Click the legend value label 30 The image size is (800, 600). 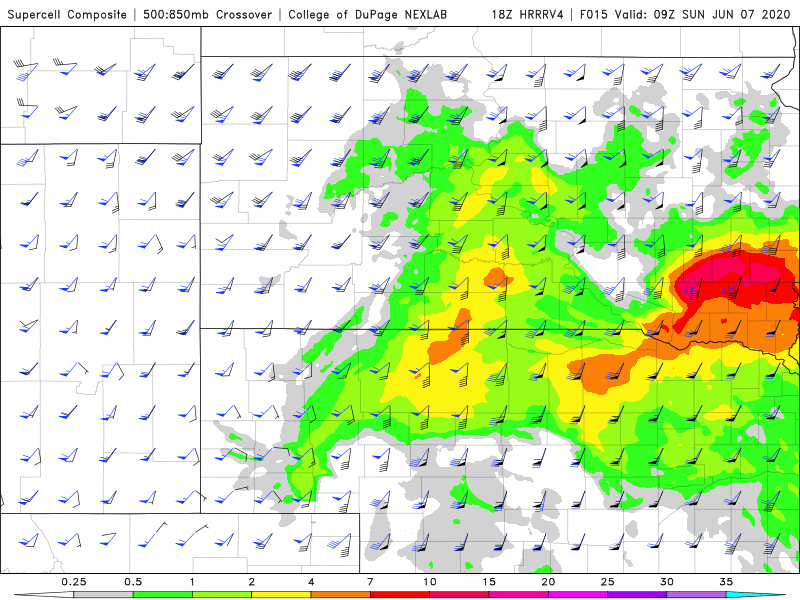pyautogui.click(x=667, y=582)
